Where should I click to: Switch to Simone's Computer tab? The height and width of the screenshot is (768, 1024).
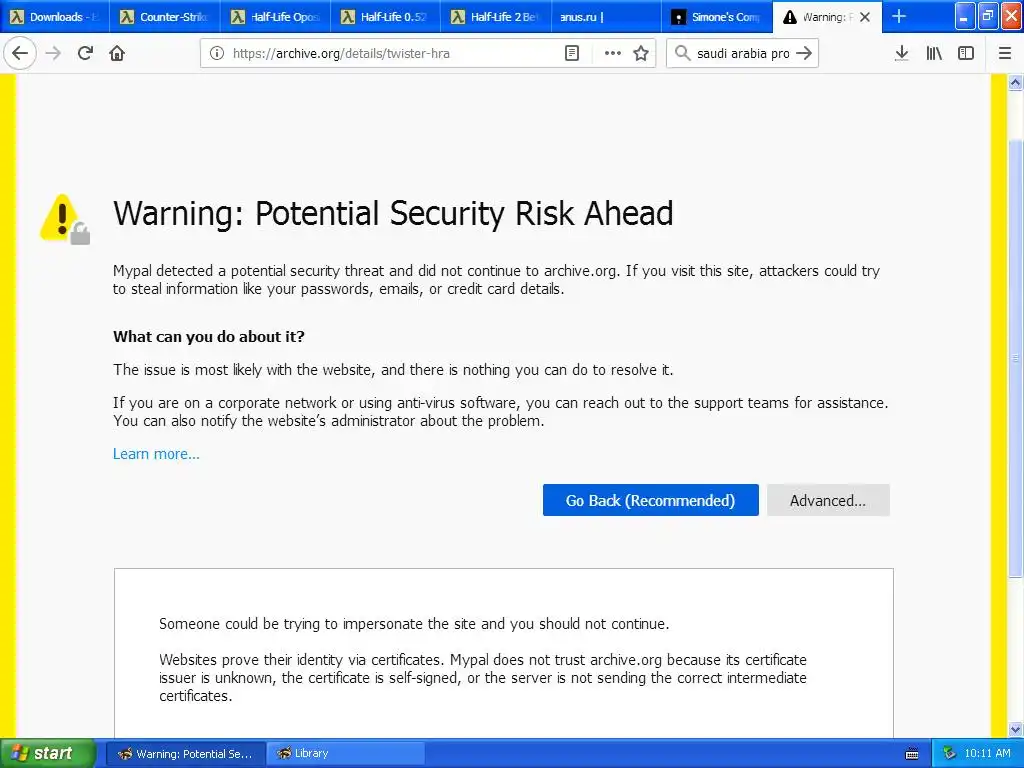(716, 17)
